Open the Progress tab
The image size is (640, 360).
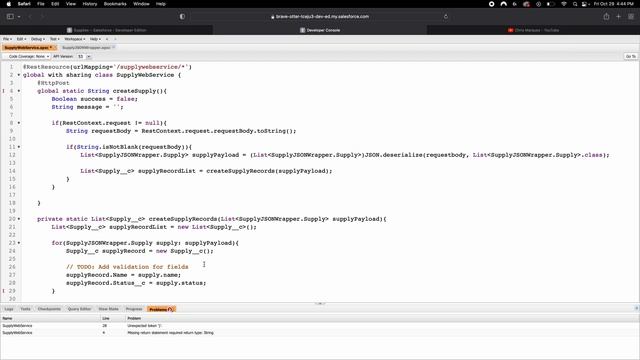[x=134, y=309]
